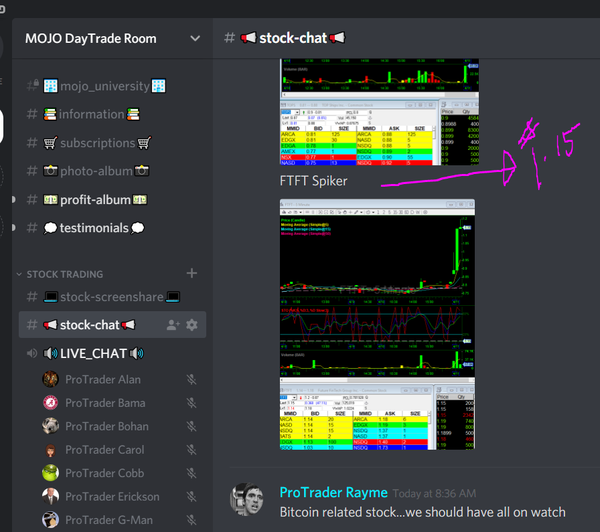Click ProTrader Rayme's avatar in chat
600x532 pixels.
[247, 500]
